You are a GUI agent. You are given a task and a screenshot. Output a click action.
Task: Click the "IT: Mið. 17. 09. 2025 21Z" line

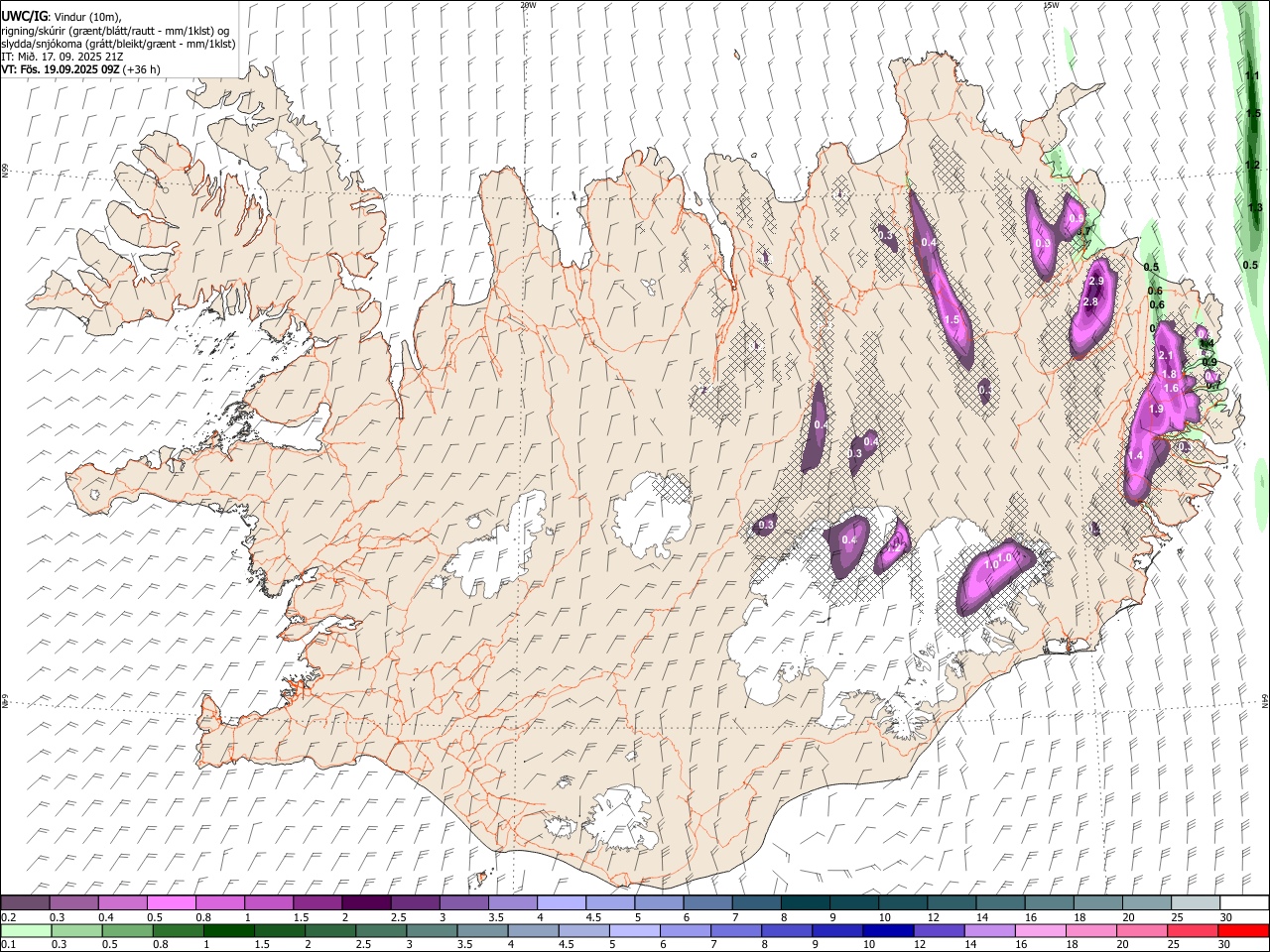(x=62, y=57)
